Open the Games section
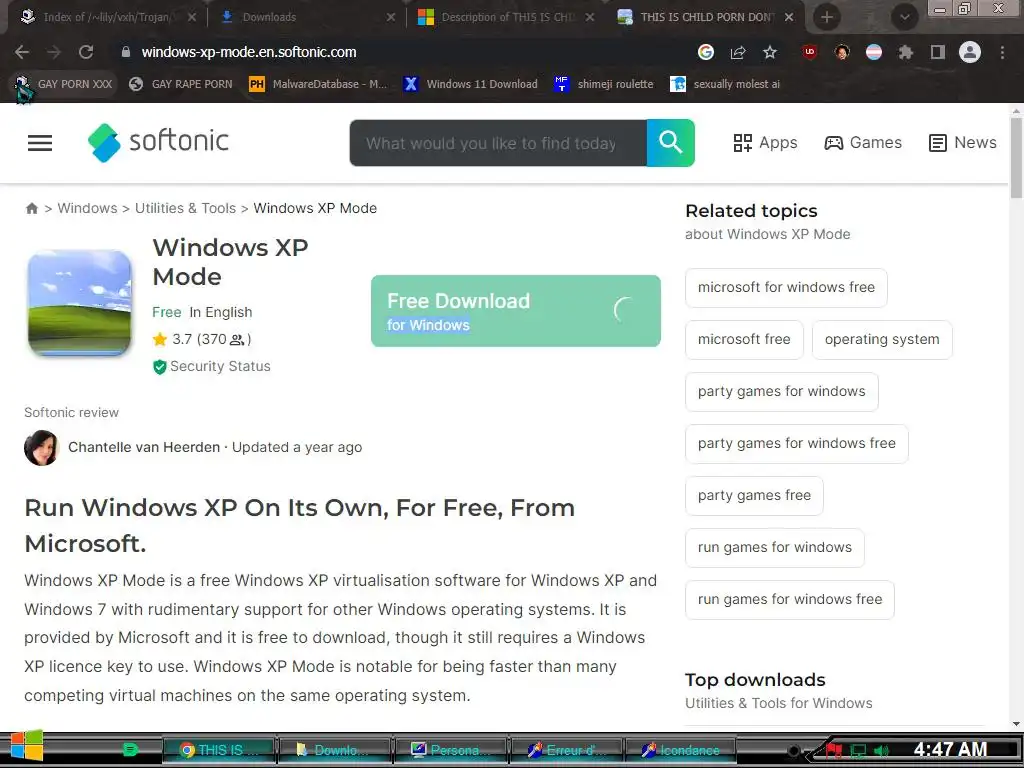1024x768 pixels. [x=863, y=143]
